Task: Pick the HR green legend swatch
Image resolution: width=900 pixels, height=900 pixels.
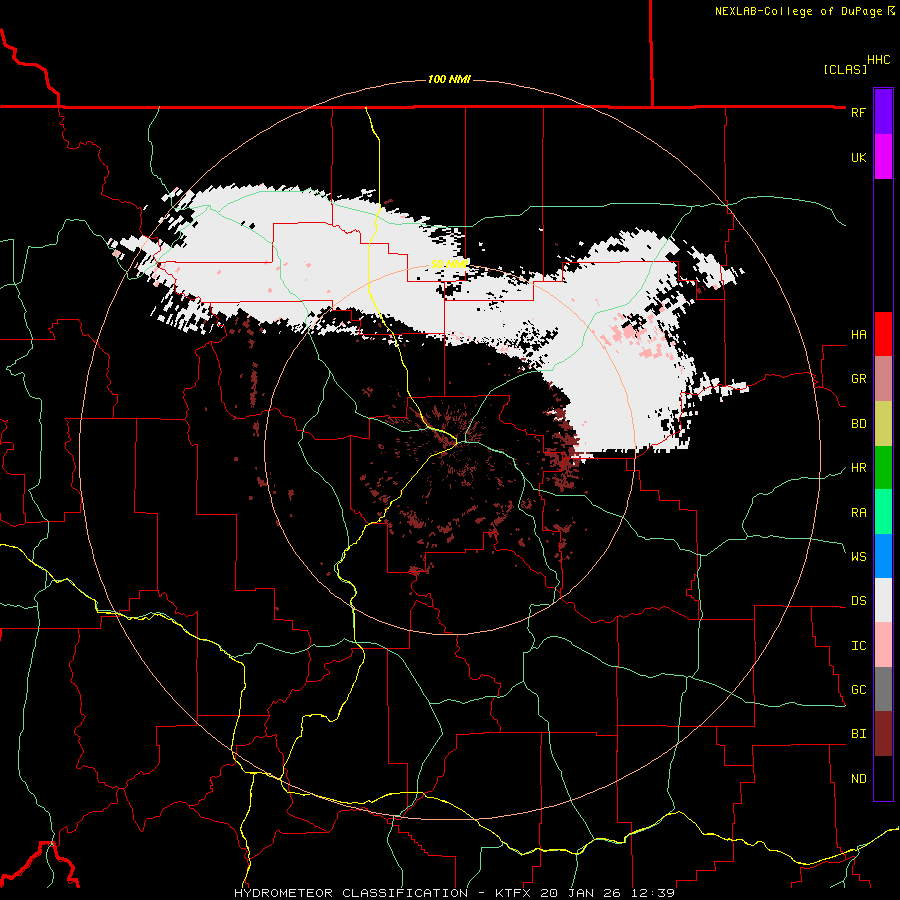Action: (x=883, y=468)
